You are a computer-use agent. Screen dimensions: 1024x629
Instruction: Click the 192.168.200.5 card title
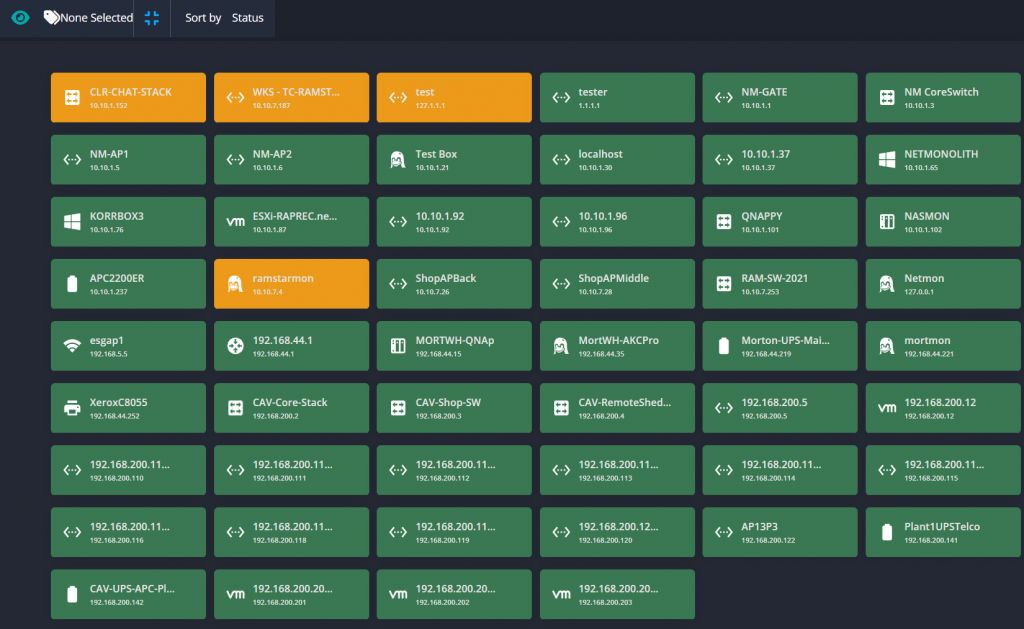(x=774, y=402)
